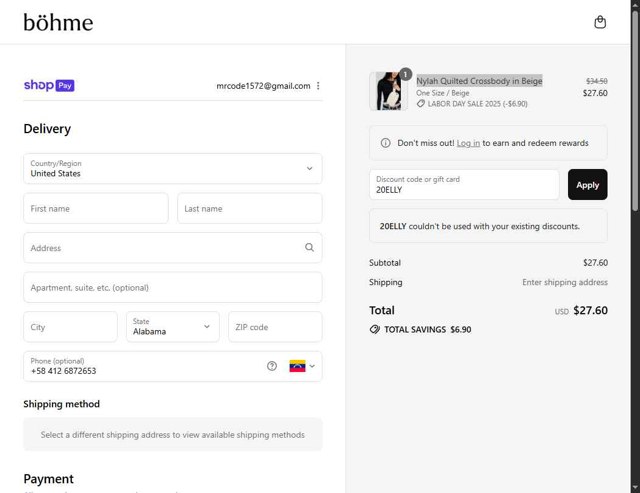Viewport: 640px width, 493px height.
Task: Click the product title Nylah Quilted Crossbody in Beige
Action: point(479,81)
